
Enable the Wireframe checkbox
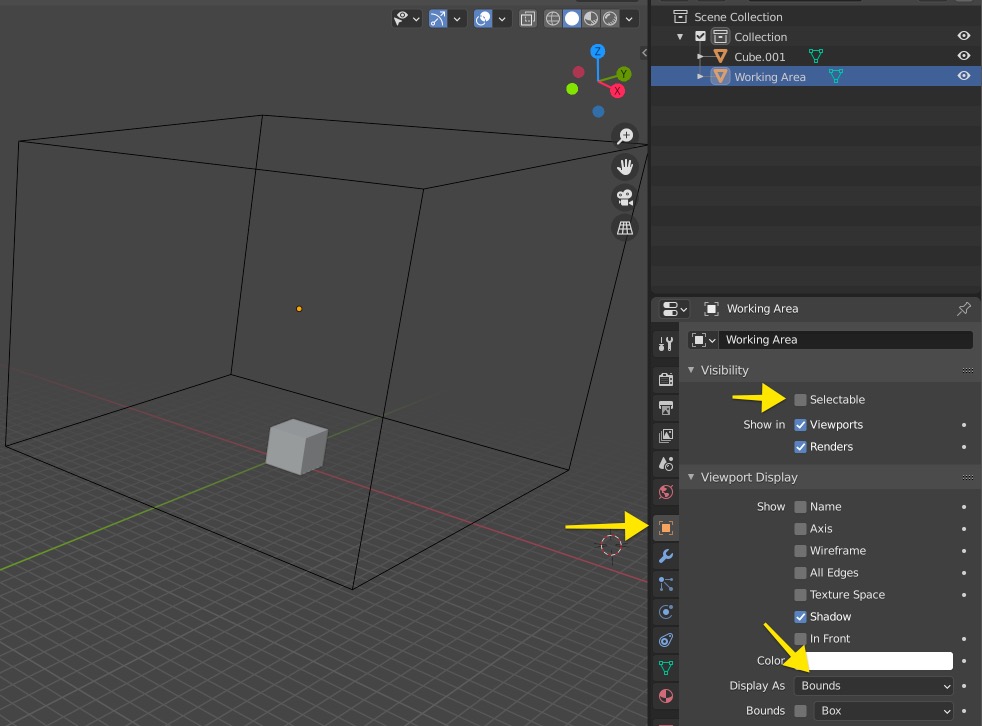(x=800, y=551)
